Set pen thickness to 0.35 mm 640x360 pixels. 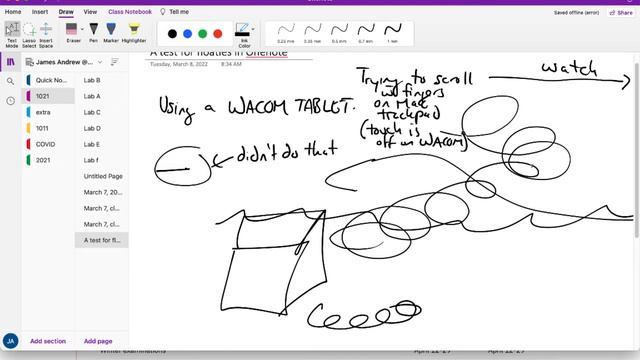click(x=312, y=33)
